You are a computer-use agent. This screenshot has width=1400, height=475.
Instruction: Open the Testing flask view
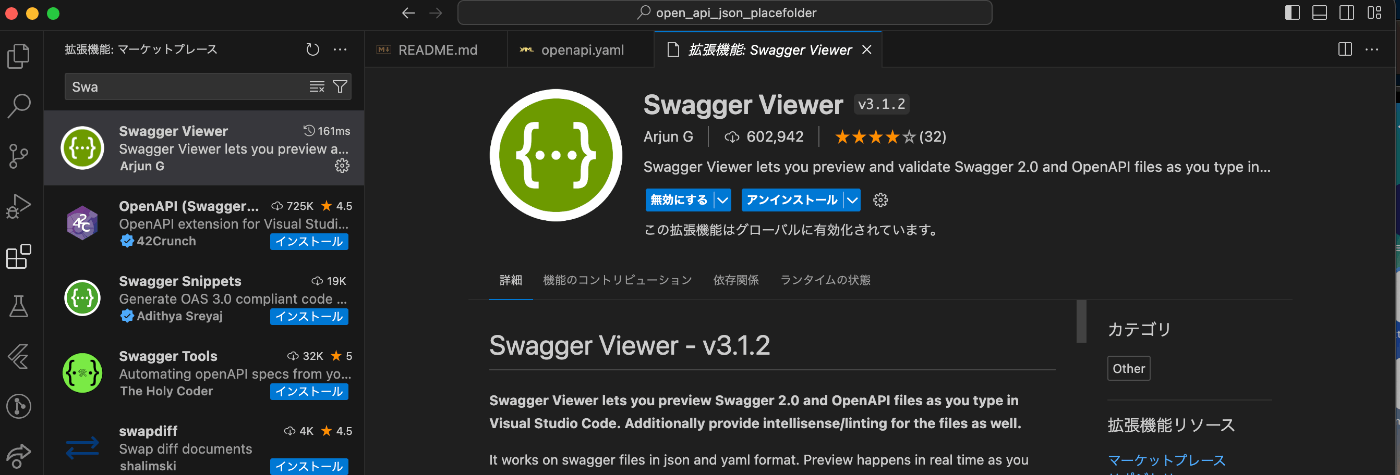[x=18, y=306]
